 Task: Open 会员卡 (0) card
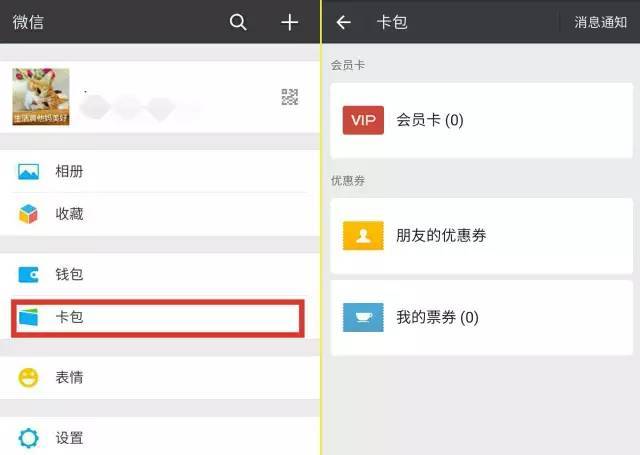(x=482, y=120)
